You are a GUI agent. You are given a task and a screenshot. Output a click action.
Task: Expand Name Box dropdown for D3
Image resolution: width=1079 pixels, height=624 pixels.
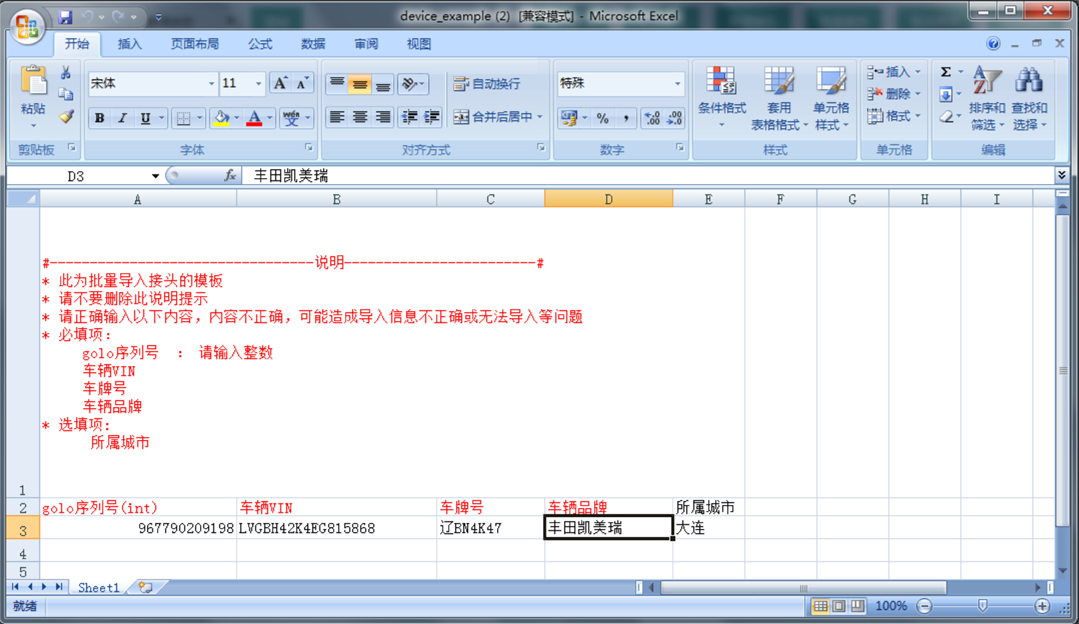pos(155,176)
